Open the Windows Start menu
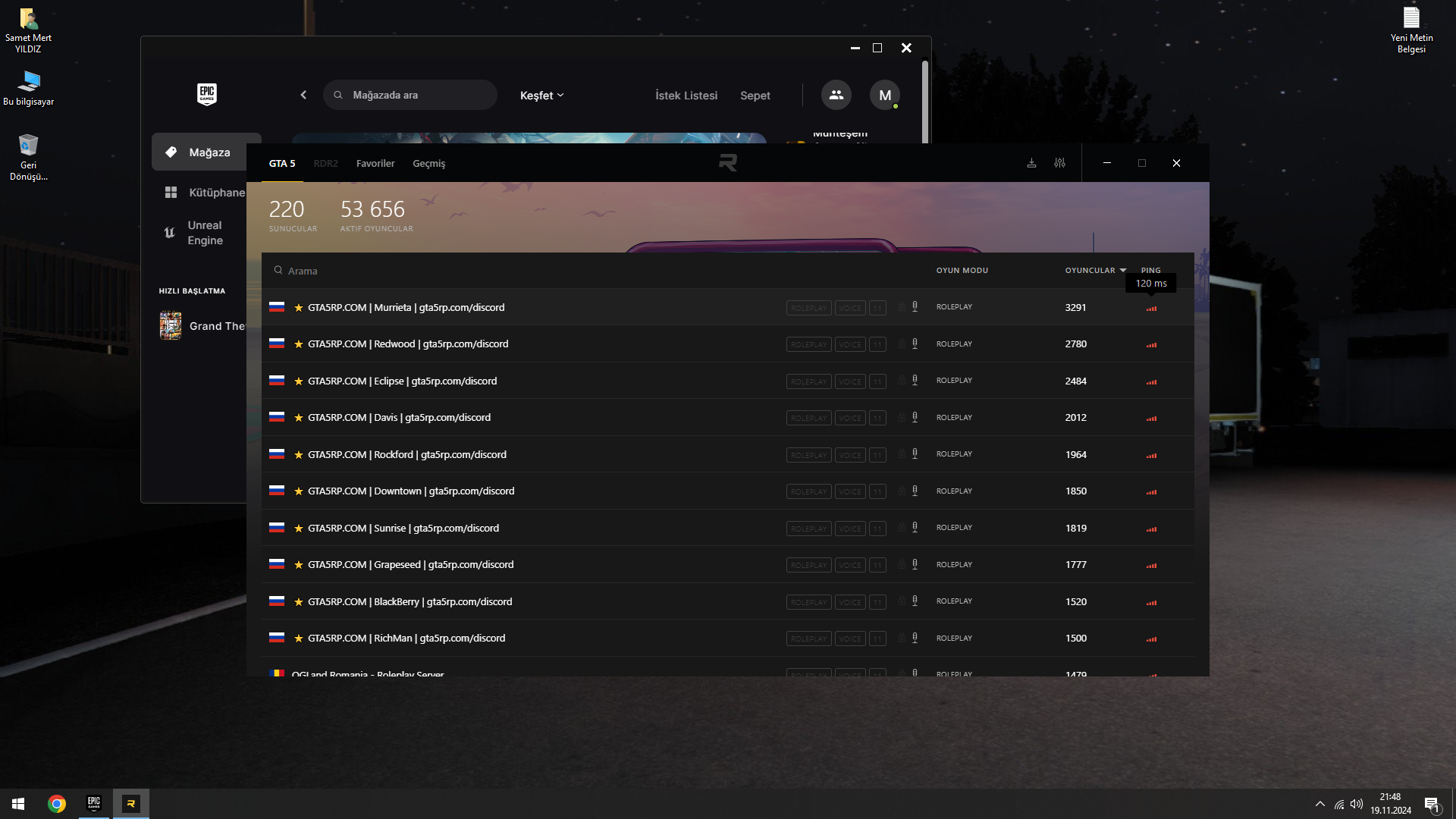 click(18, 804)
